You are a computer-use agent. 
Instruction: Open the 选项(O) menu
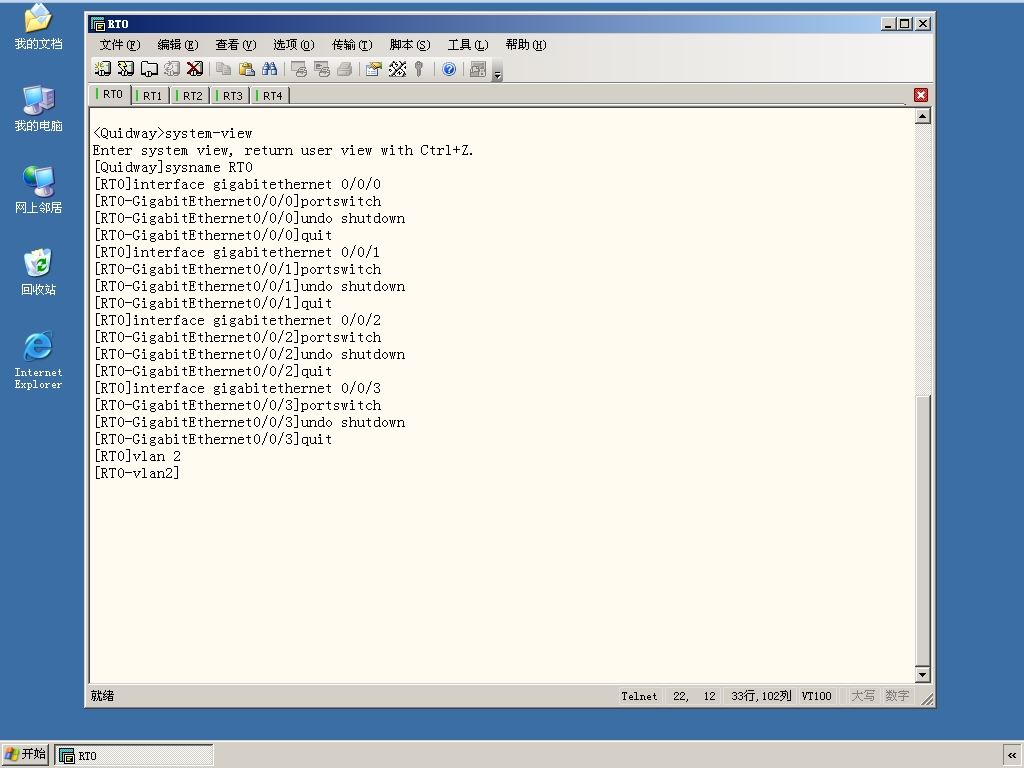tap(294, 44)
